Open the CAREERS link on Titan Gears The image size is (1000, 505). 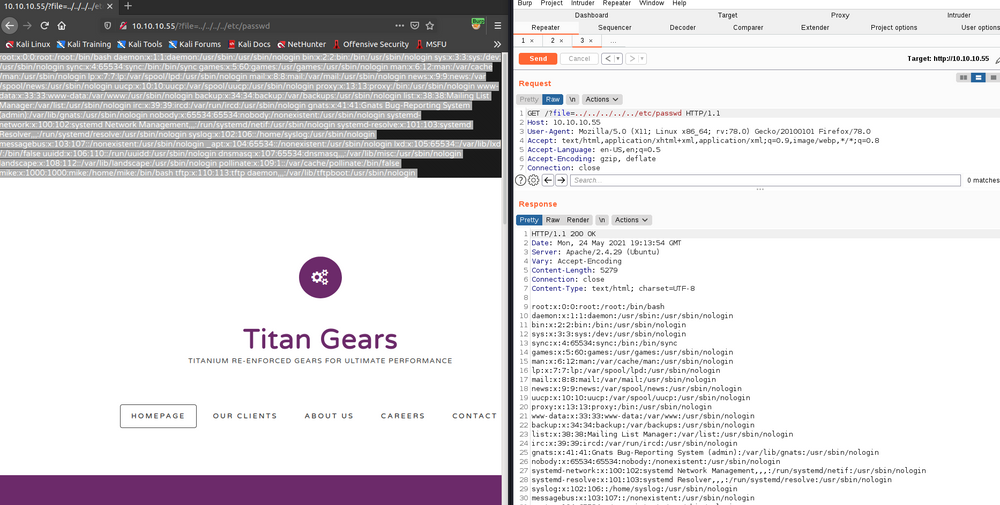[402, 416]
